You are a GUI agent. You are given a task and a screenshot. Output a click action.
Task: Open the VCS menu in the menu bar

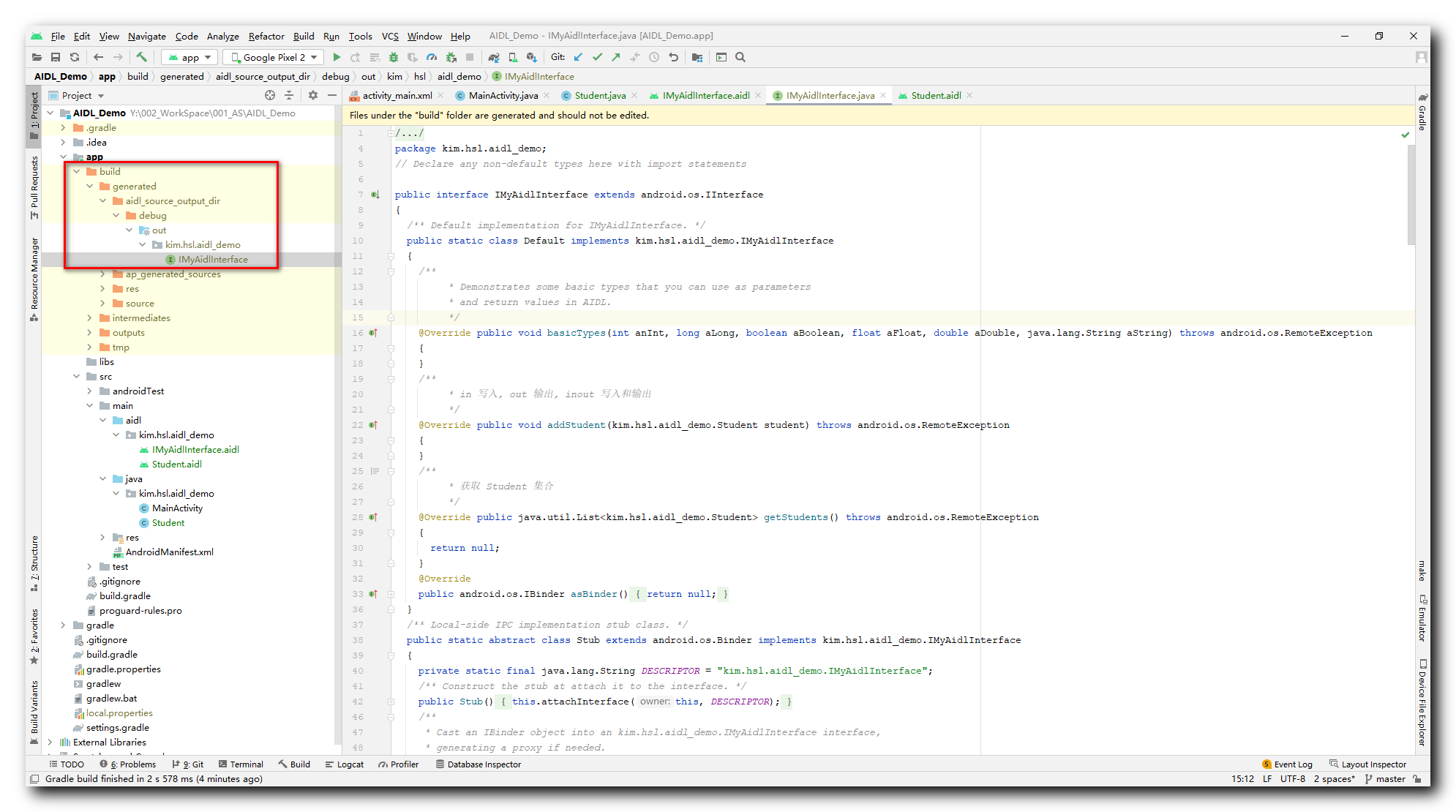click(x=391, y=35)
